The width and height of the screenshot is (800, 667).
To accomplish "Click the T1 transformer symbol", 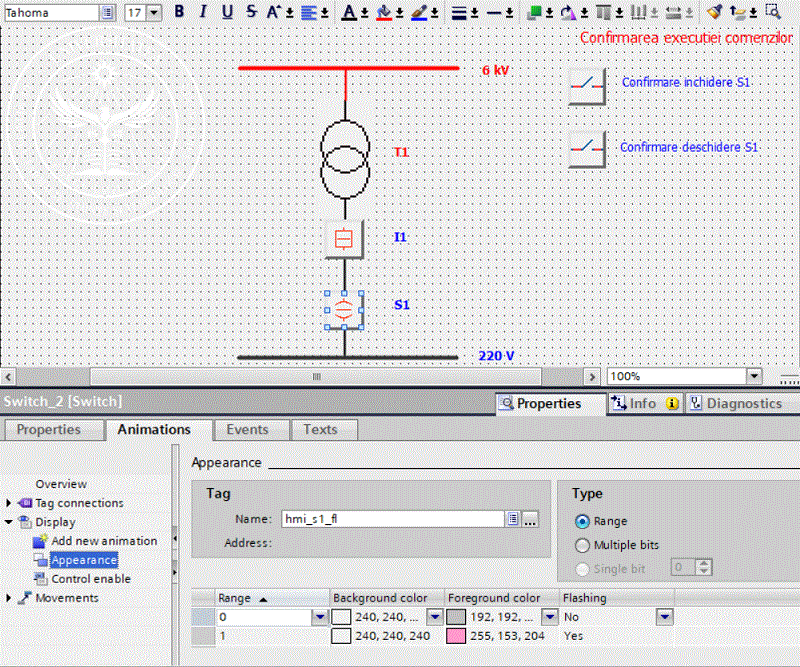I will (345, 152).
